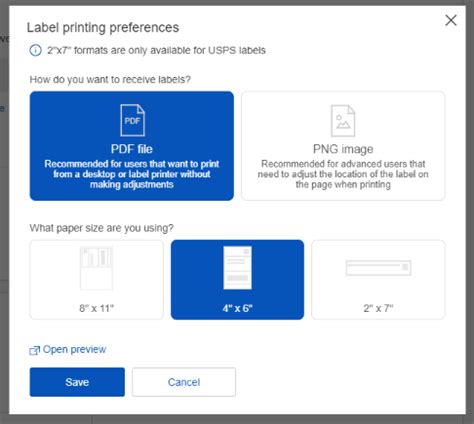
Task: Click the 8" x 11" sheet layout icon
Action: [96, 268]
